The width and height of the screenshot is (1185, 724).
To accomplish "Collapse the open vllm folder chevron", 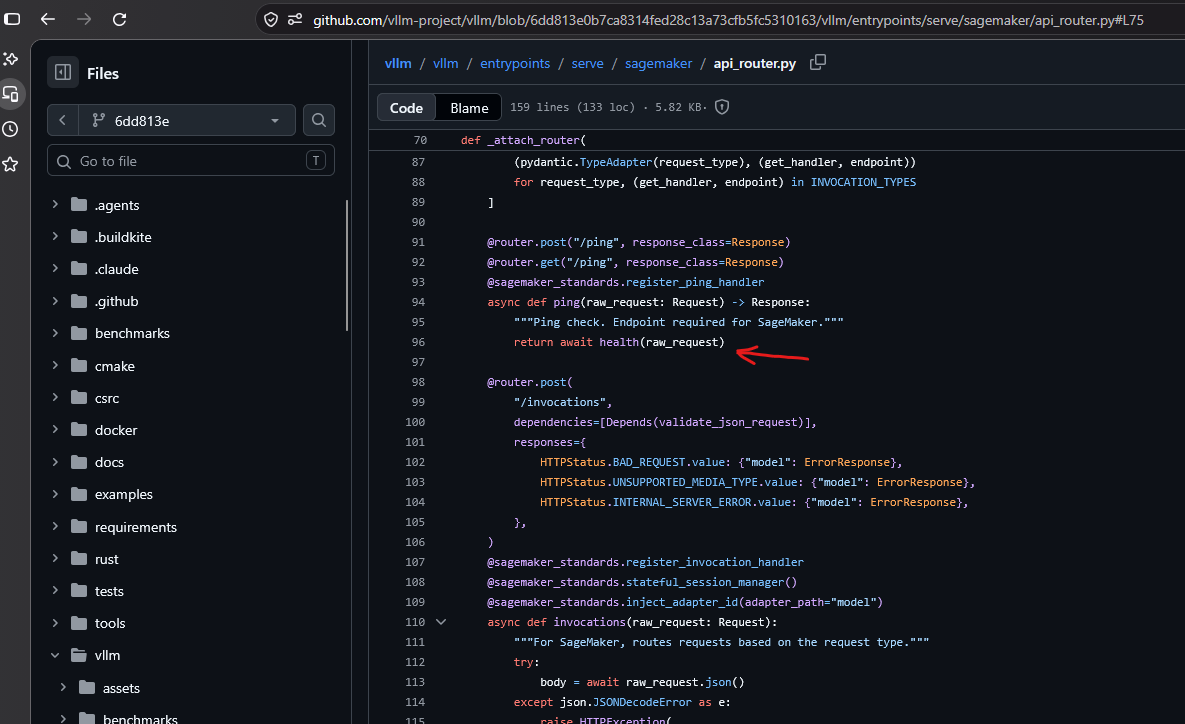I will click(55, 655).
